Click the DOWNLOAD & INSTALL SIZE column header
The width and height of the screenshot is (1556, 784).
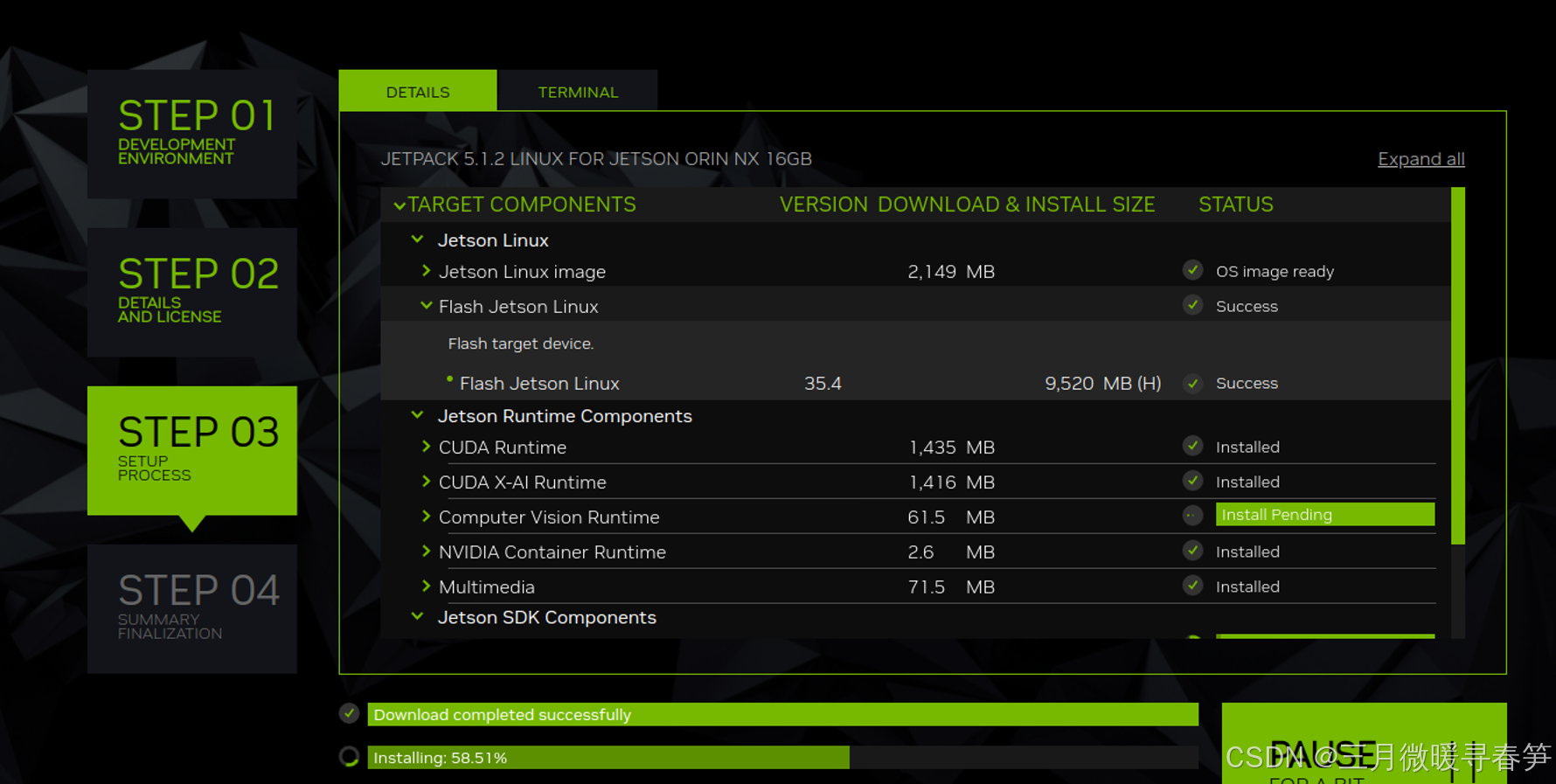click(1016, 205)
